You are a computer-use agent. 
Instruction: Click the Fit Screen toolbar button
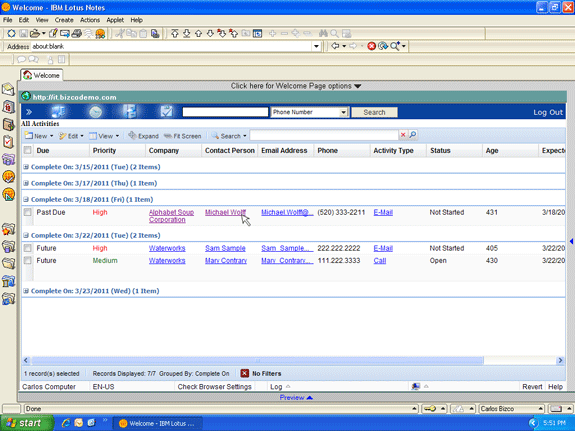(x=183, y=136)
